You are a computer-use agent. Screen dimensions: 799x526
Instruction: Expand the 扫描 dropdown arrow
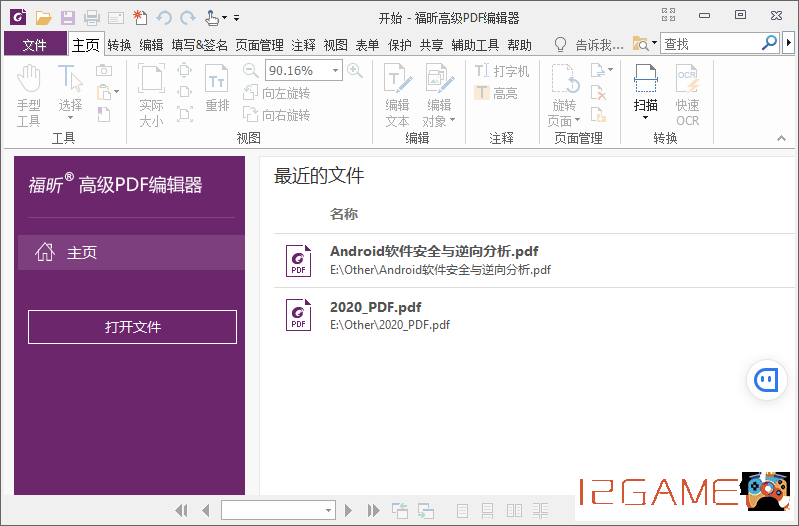coord(646,118)
